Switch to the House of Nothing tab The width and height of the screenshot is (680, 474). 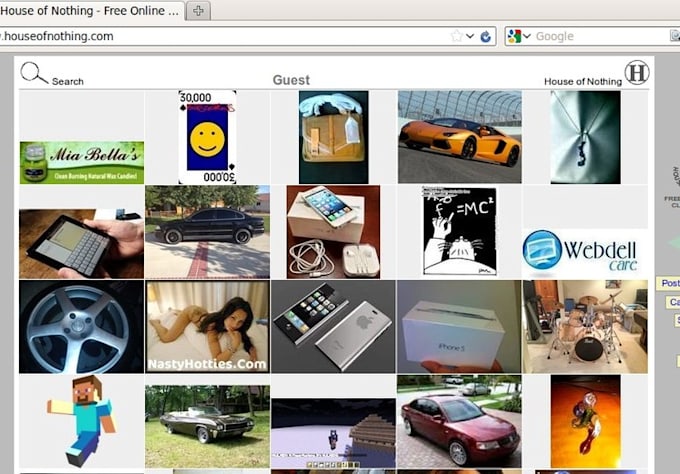pos(91,10)
